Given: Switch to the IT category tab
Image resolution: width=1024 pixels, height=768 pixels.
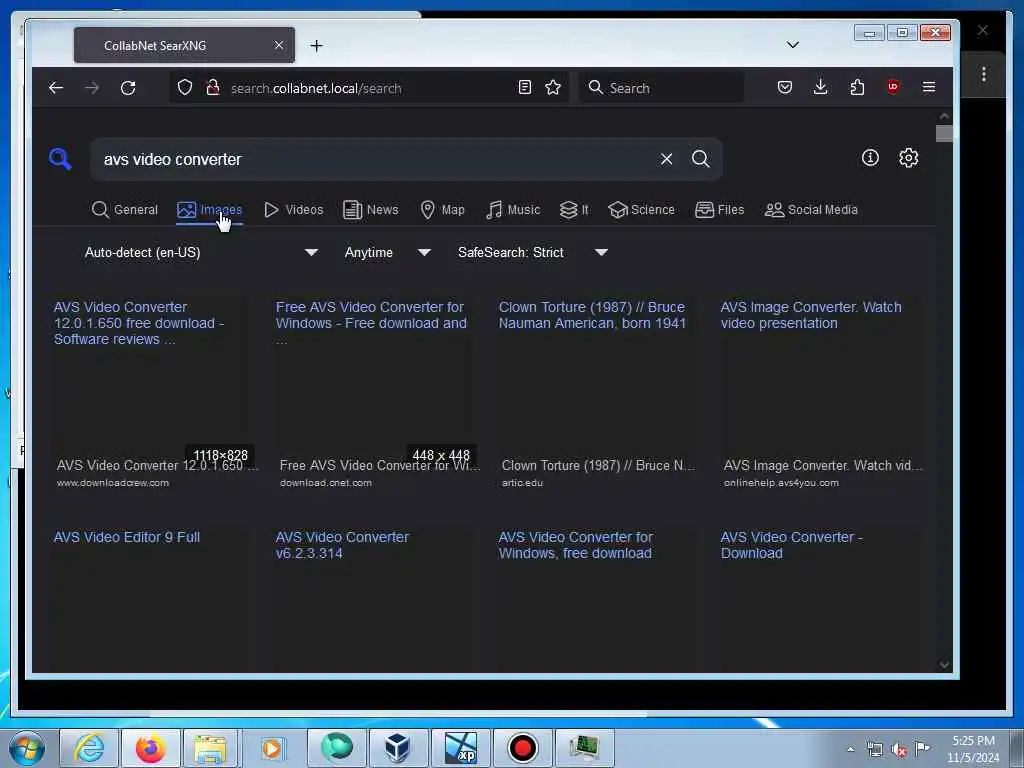Looking at the screenshot, I should coord(574,210).
